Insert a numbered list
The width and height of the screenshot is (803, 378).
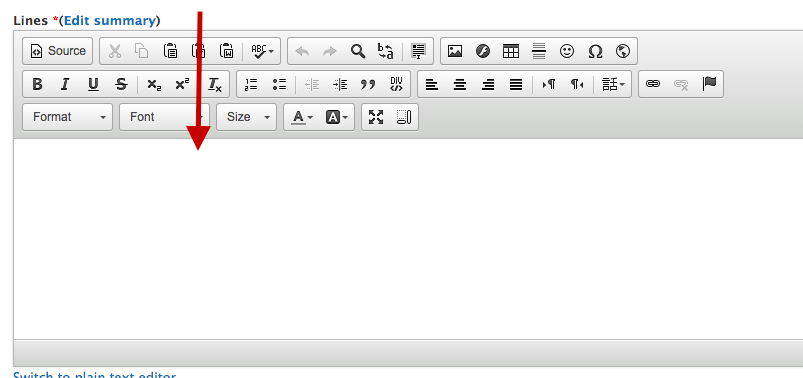point(251,84)
